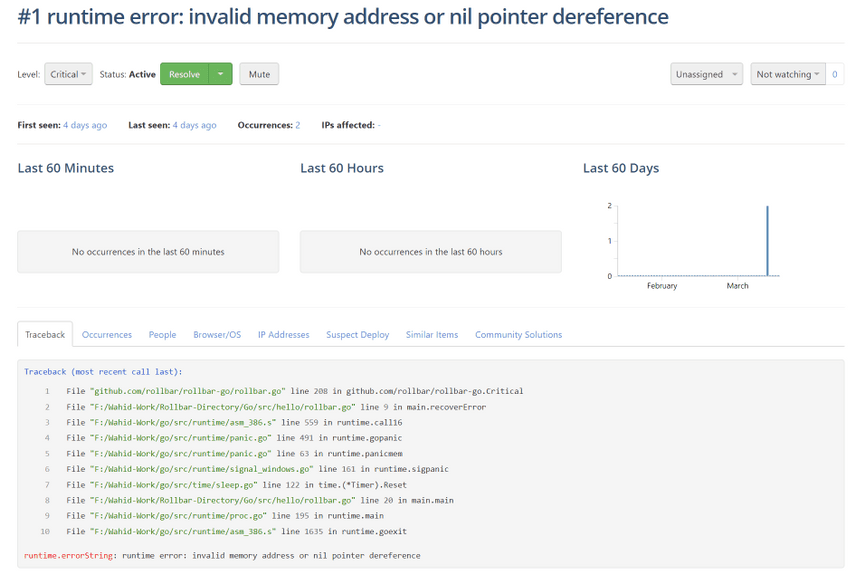Open the Community Solutions tab
This screenshot has height=574, width=864.
coord(518,335)
